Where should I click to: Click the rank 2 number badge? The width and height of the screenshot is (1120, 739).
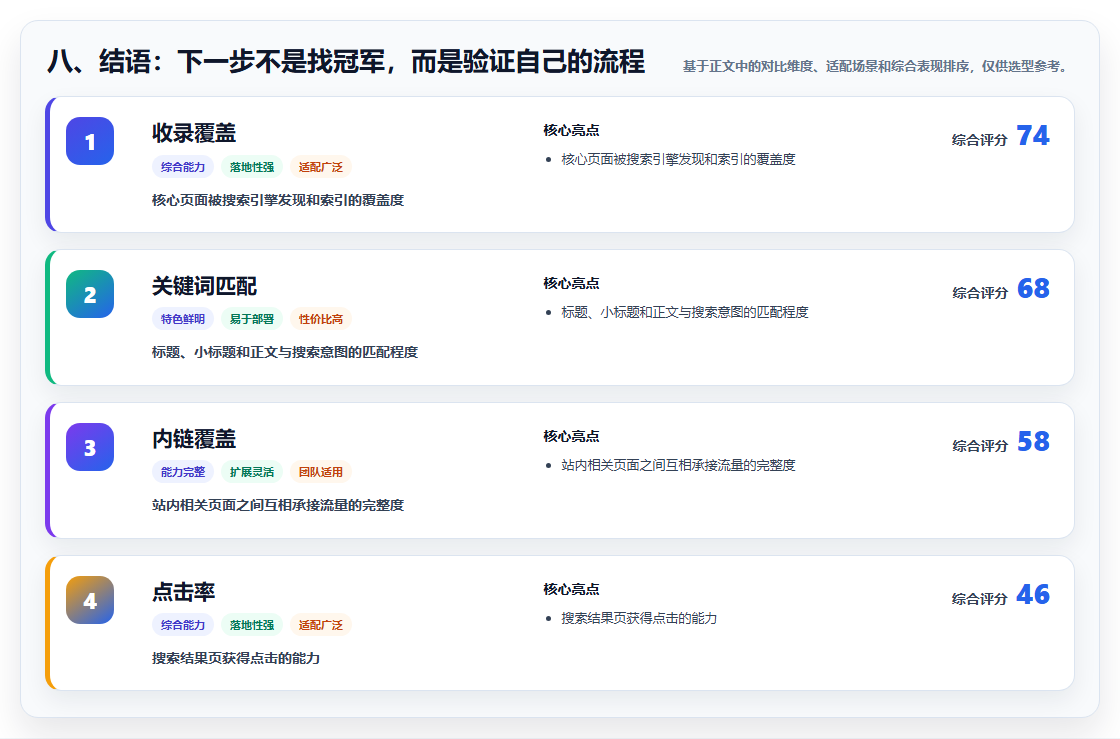click(90, 294)
